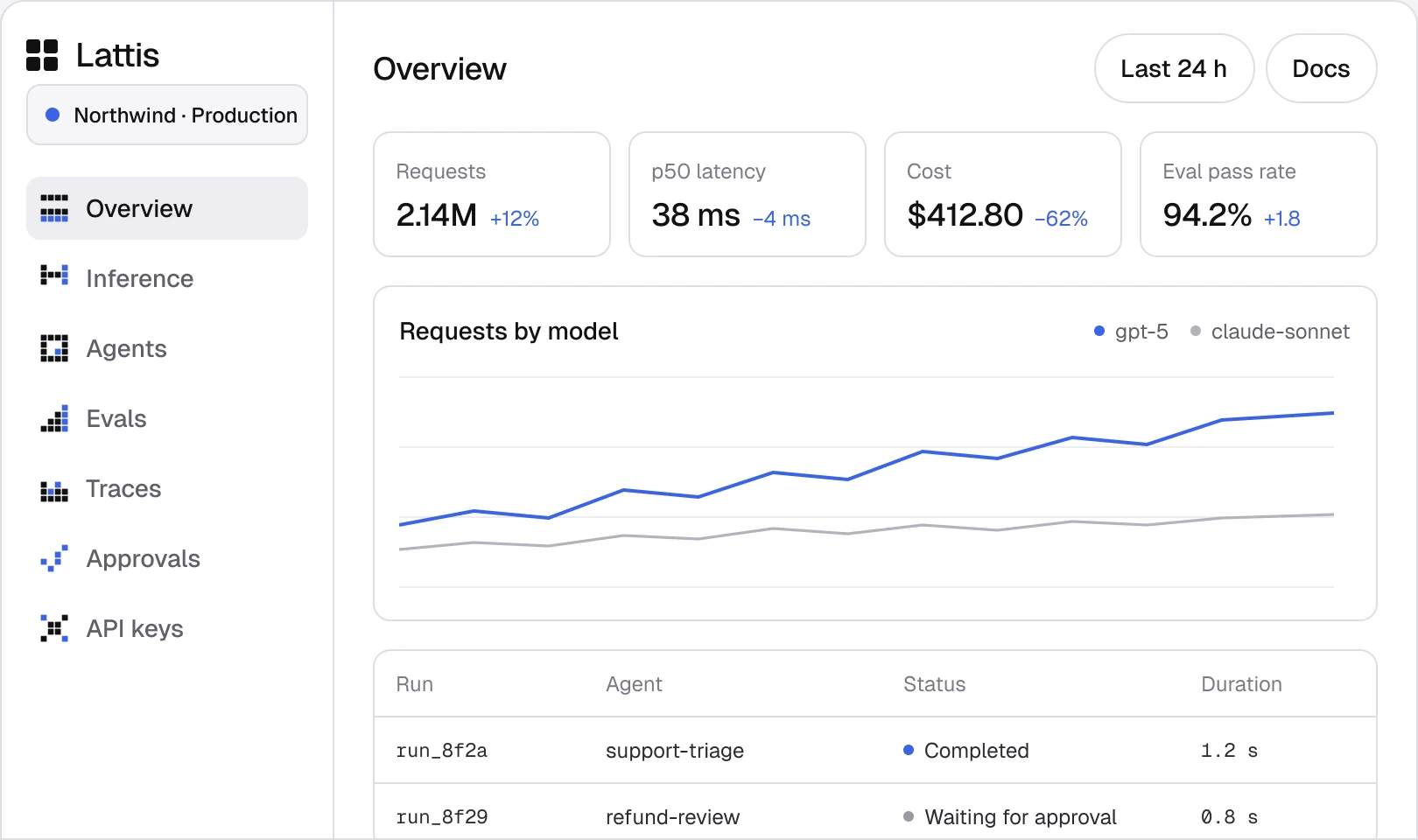Click the Approvals icon in the sidebar

54,558
